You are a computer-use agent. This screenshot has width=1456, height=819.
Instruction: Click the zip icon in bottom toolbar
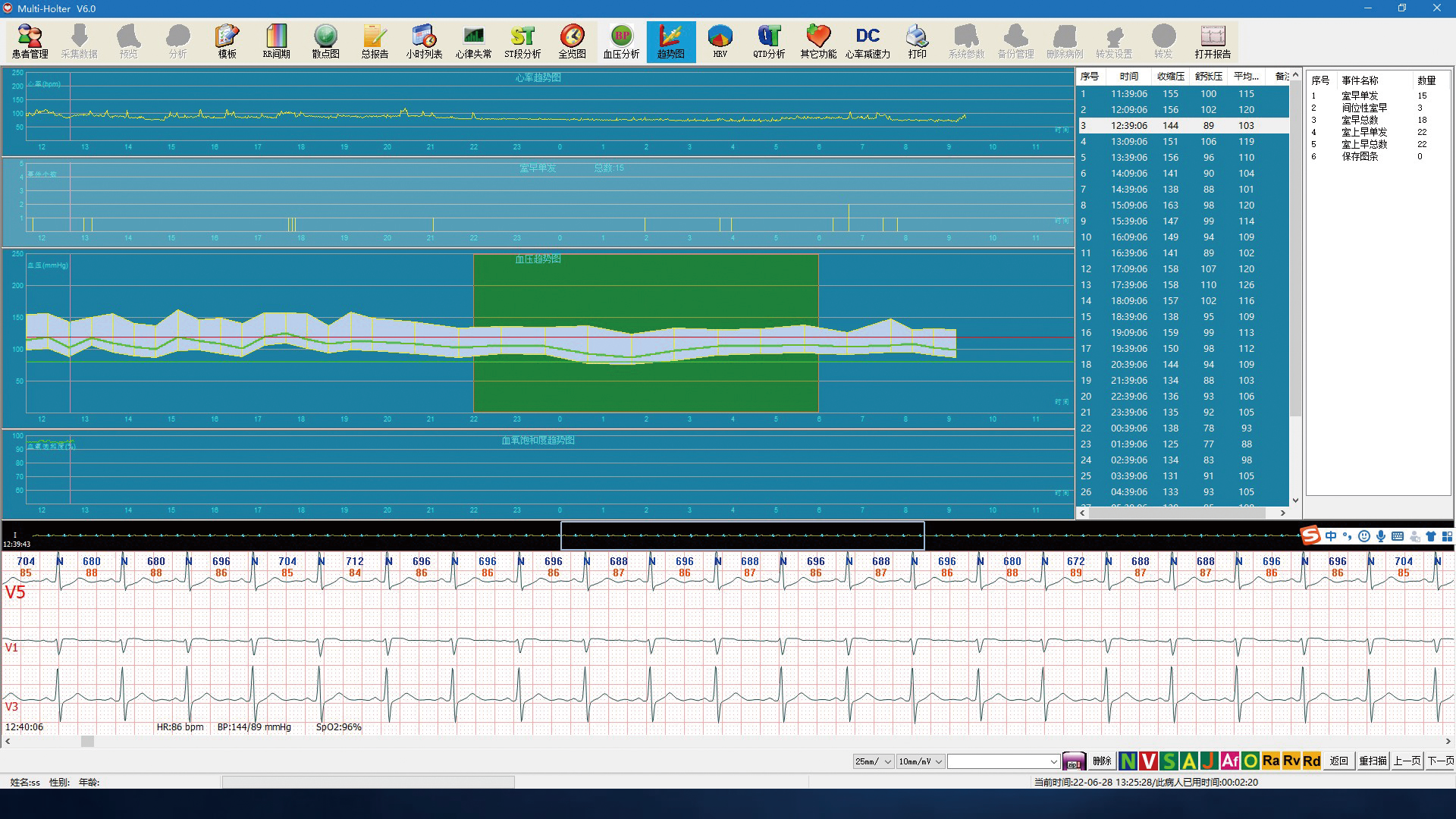1073,761
